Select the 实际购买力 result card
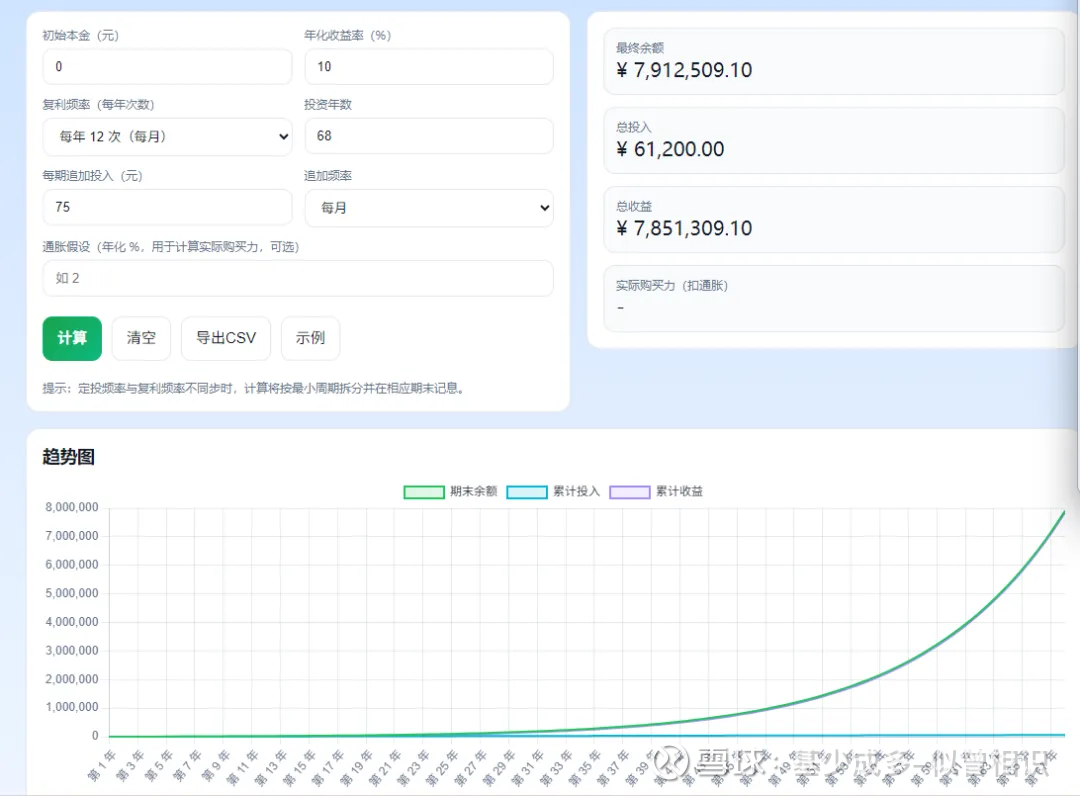Viewport: 1080px width, 796px height. pyautogui.click(x=832, y=298)
